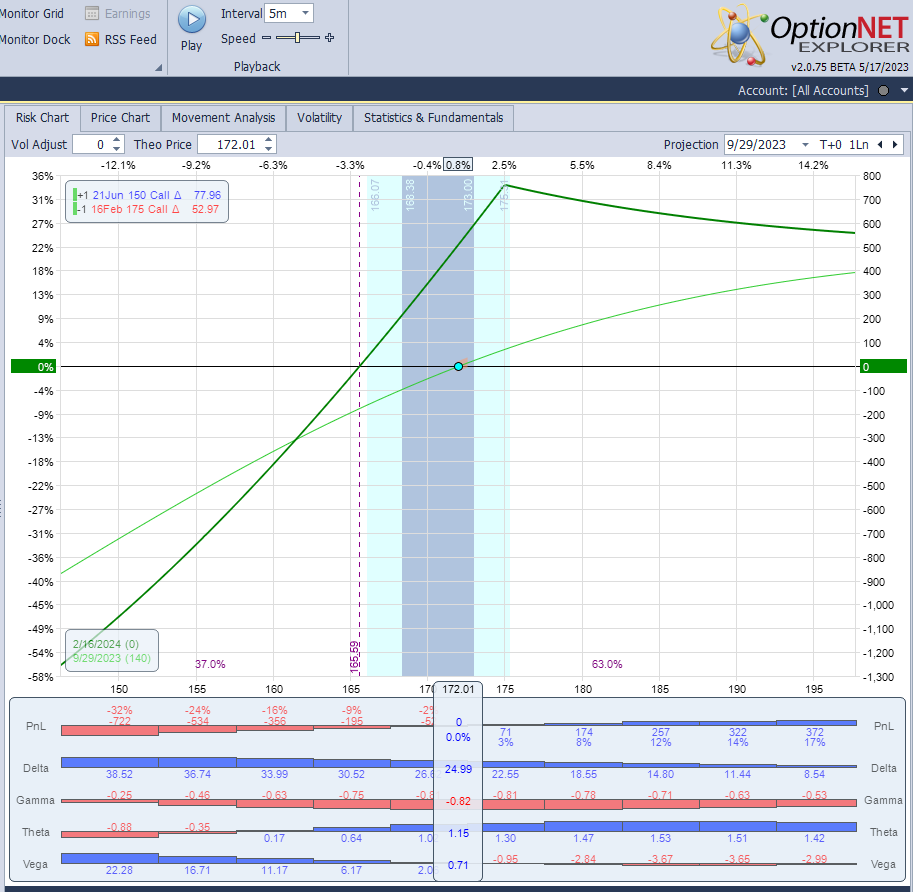Decrease playback speed with minus icon

[266, 38]
